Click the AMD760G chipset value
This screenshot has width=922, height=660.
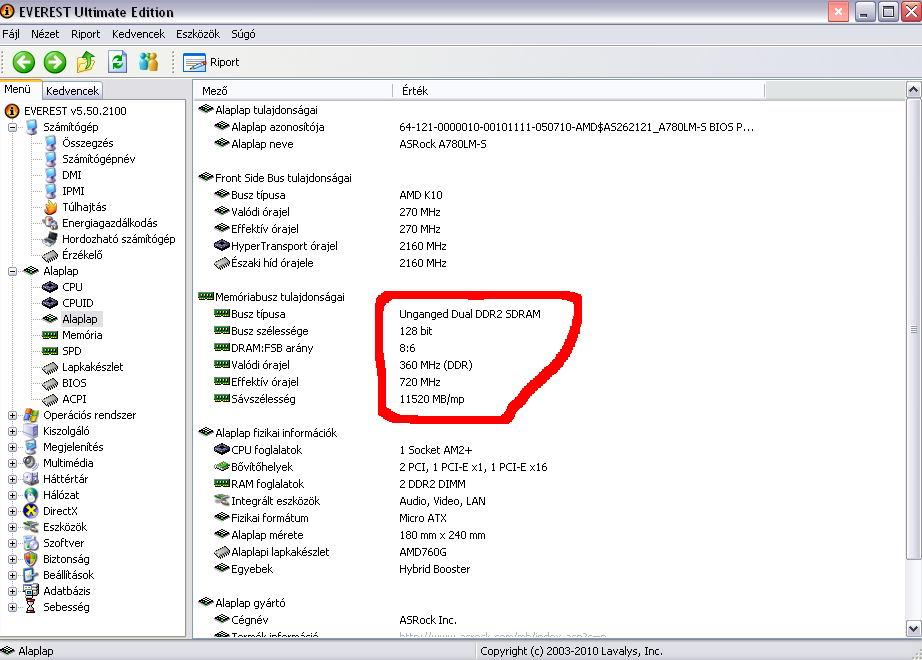(423, 552)
